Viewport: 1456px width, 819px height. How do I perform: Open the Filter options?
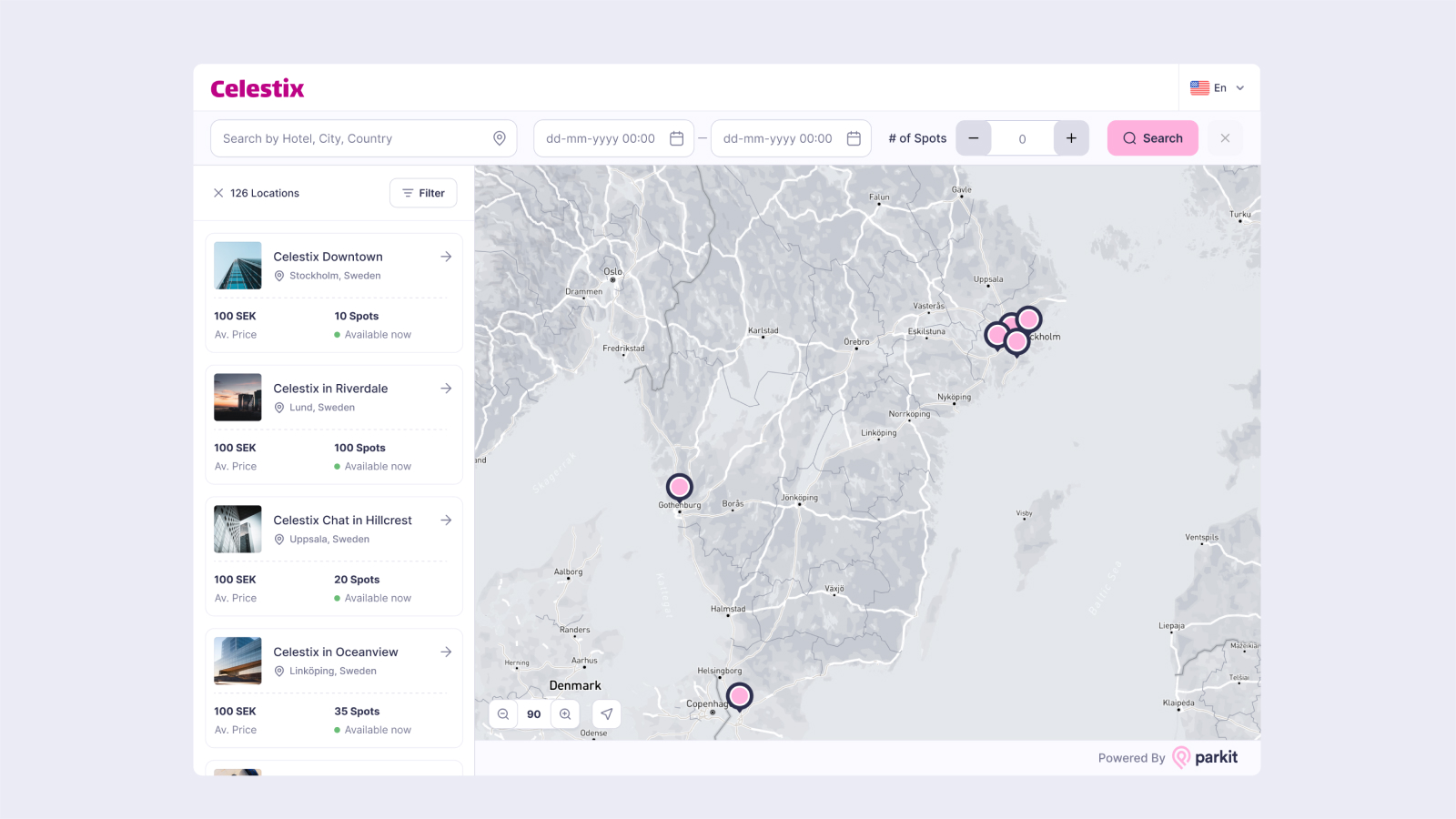coord(423,193)
